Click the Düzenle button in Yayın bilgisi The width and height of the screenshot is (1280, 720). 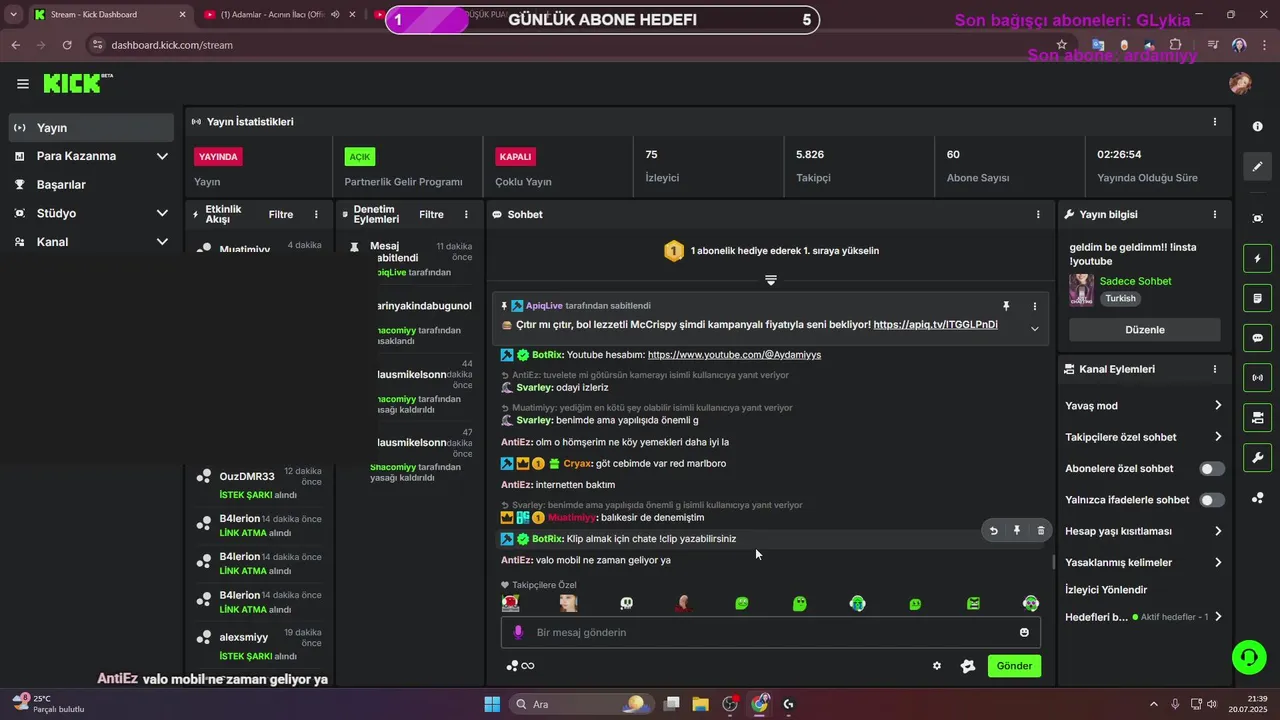(x=1145, y=330)
